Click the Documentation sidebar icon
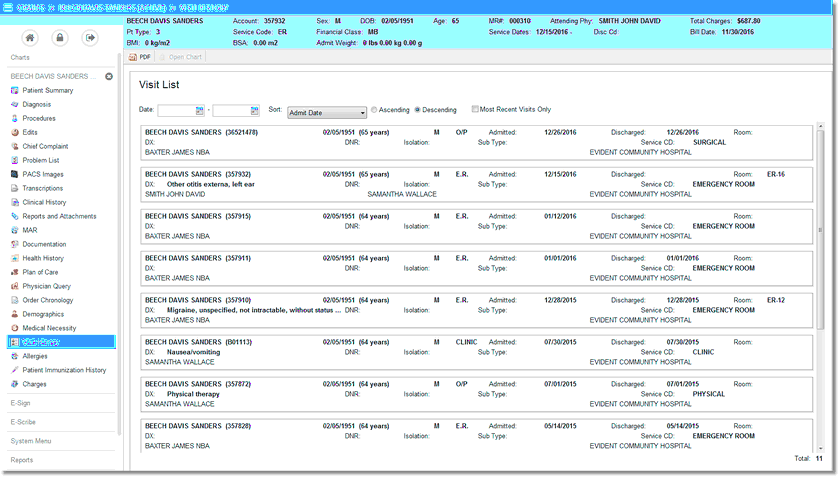Image resolution: width=839 pixels, height=477 pixels. coord(15,244)
